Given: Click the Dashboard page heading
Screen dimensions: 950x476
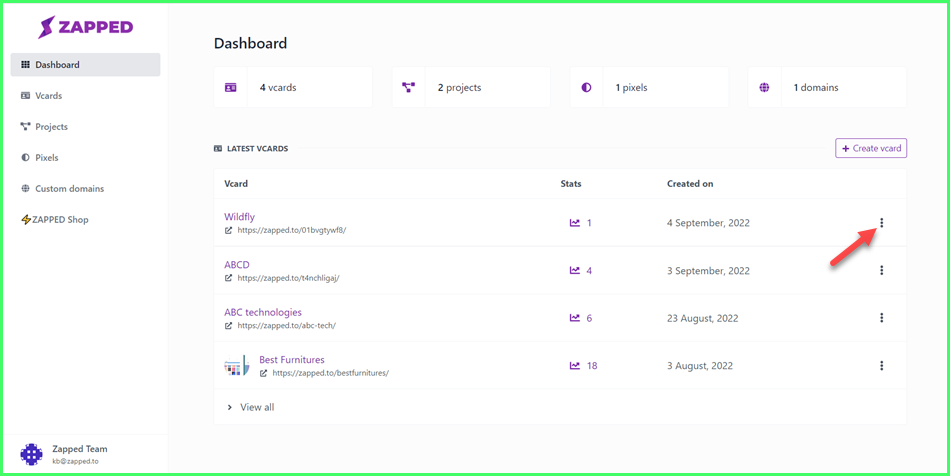Looking at the screenshot, I should 250,44.
